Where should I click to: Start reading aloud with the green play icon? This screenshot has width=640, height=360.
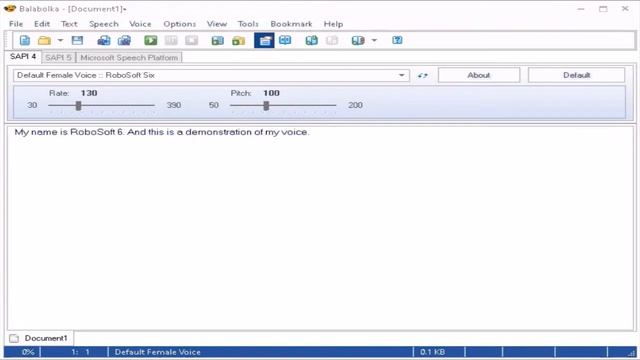151,40
